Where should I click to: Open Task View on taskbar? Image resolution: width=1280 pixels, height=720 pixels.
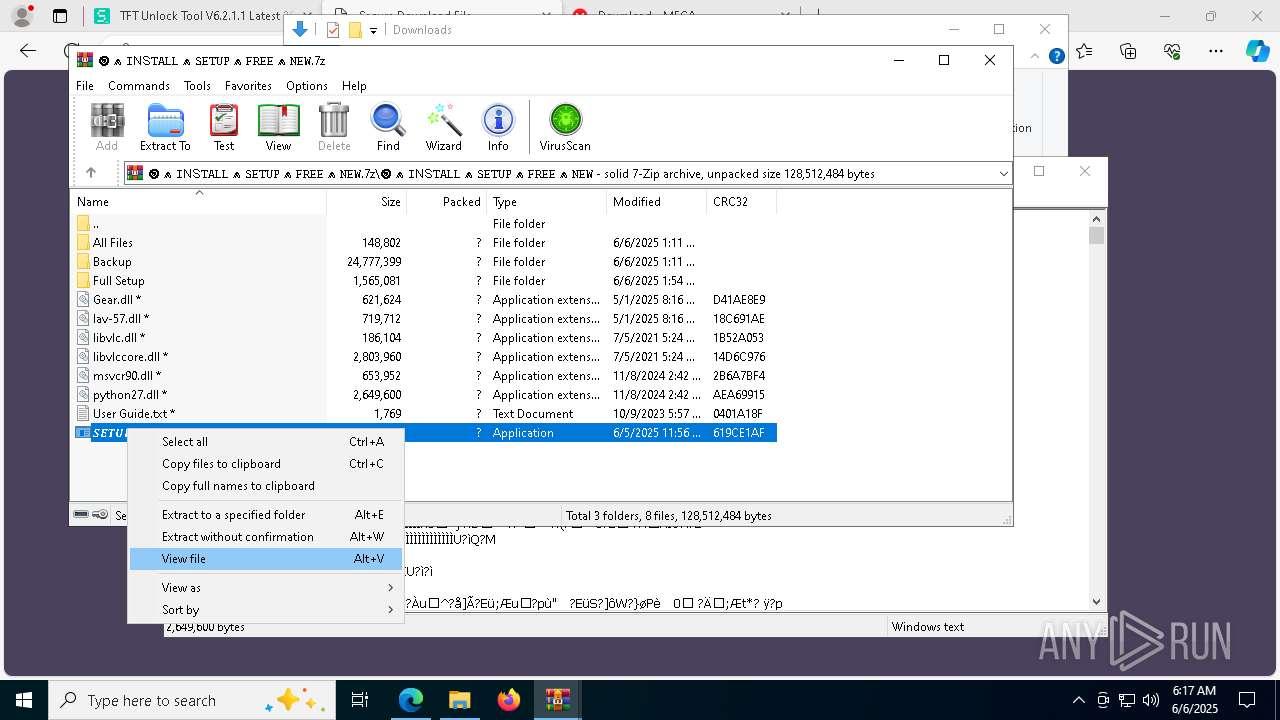pyautogui.click(x=360, y=700)
